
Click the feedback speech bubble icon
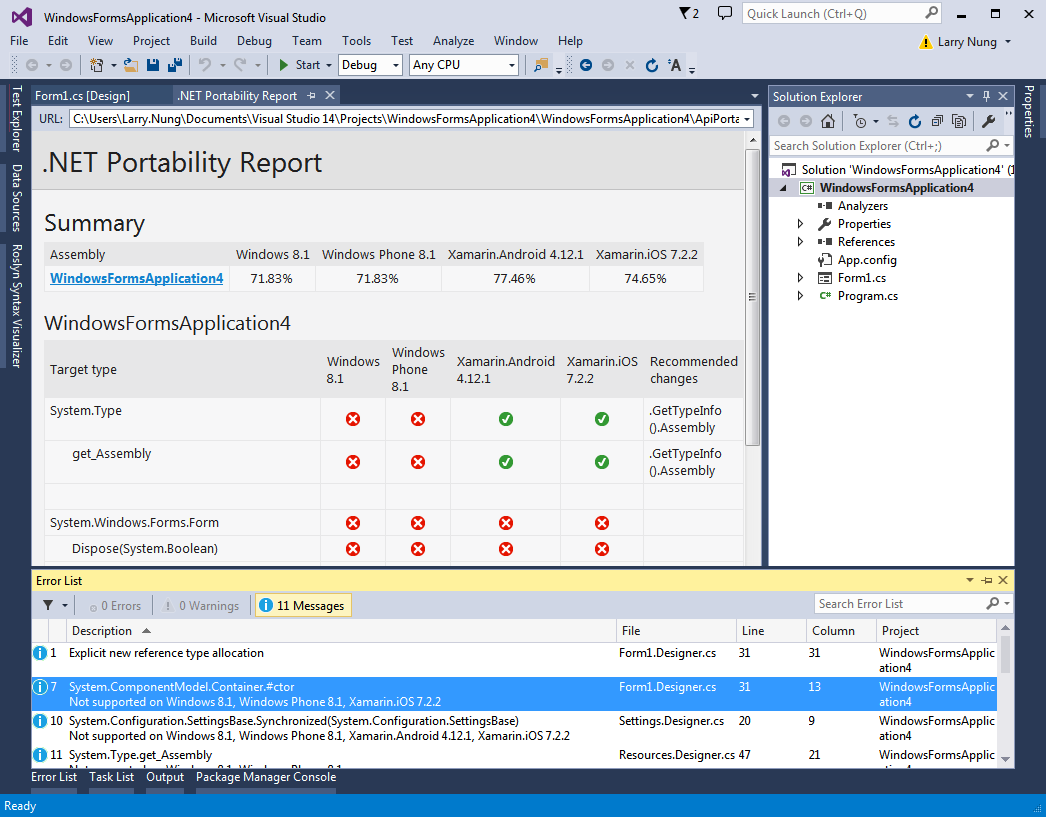(724, 13)
